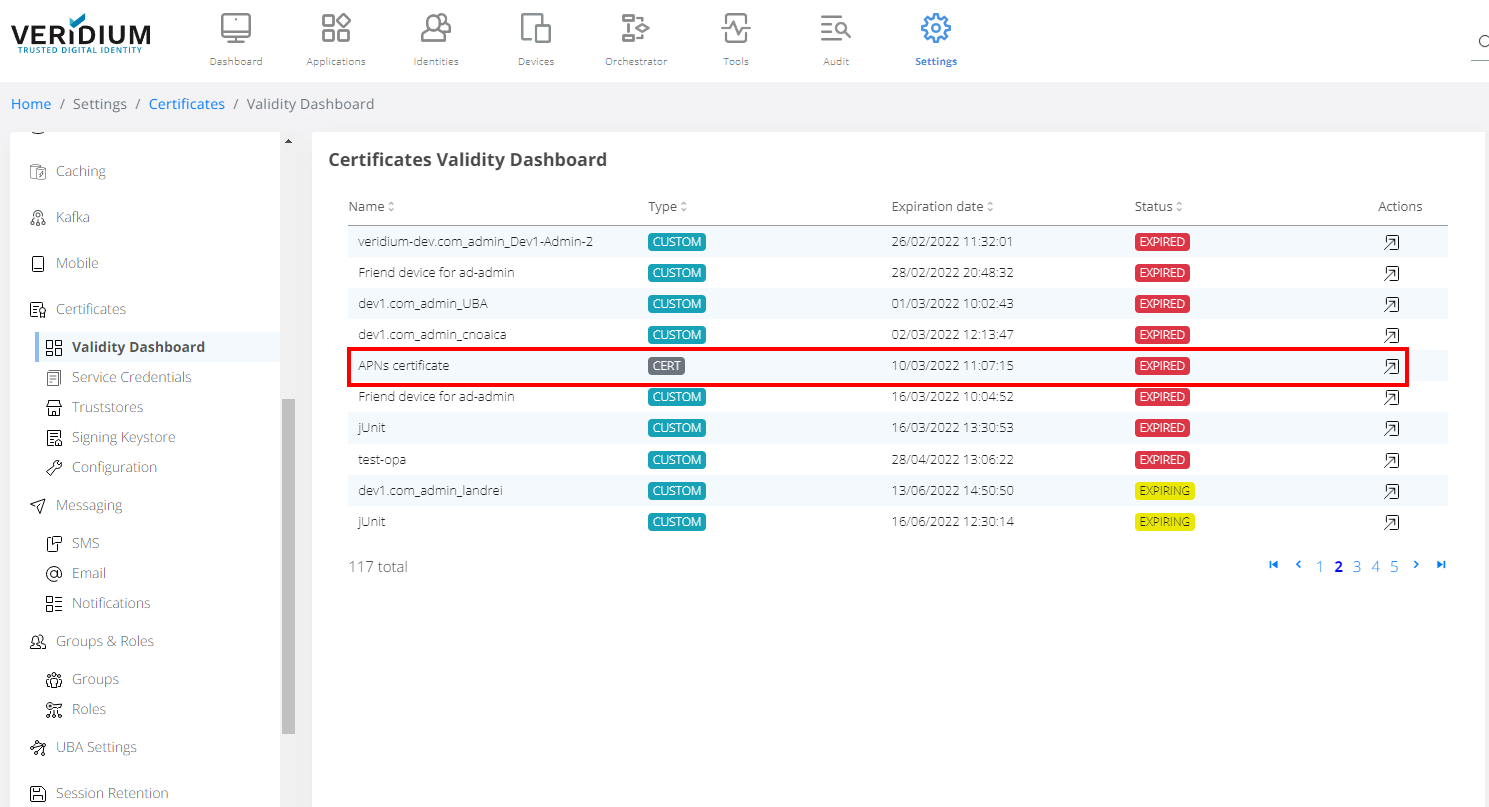1489x807 pixels.
Task: Go to page 5 of certificates
Action: tap(1393, 565)
